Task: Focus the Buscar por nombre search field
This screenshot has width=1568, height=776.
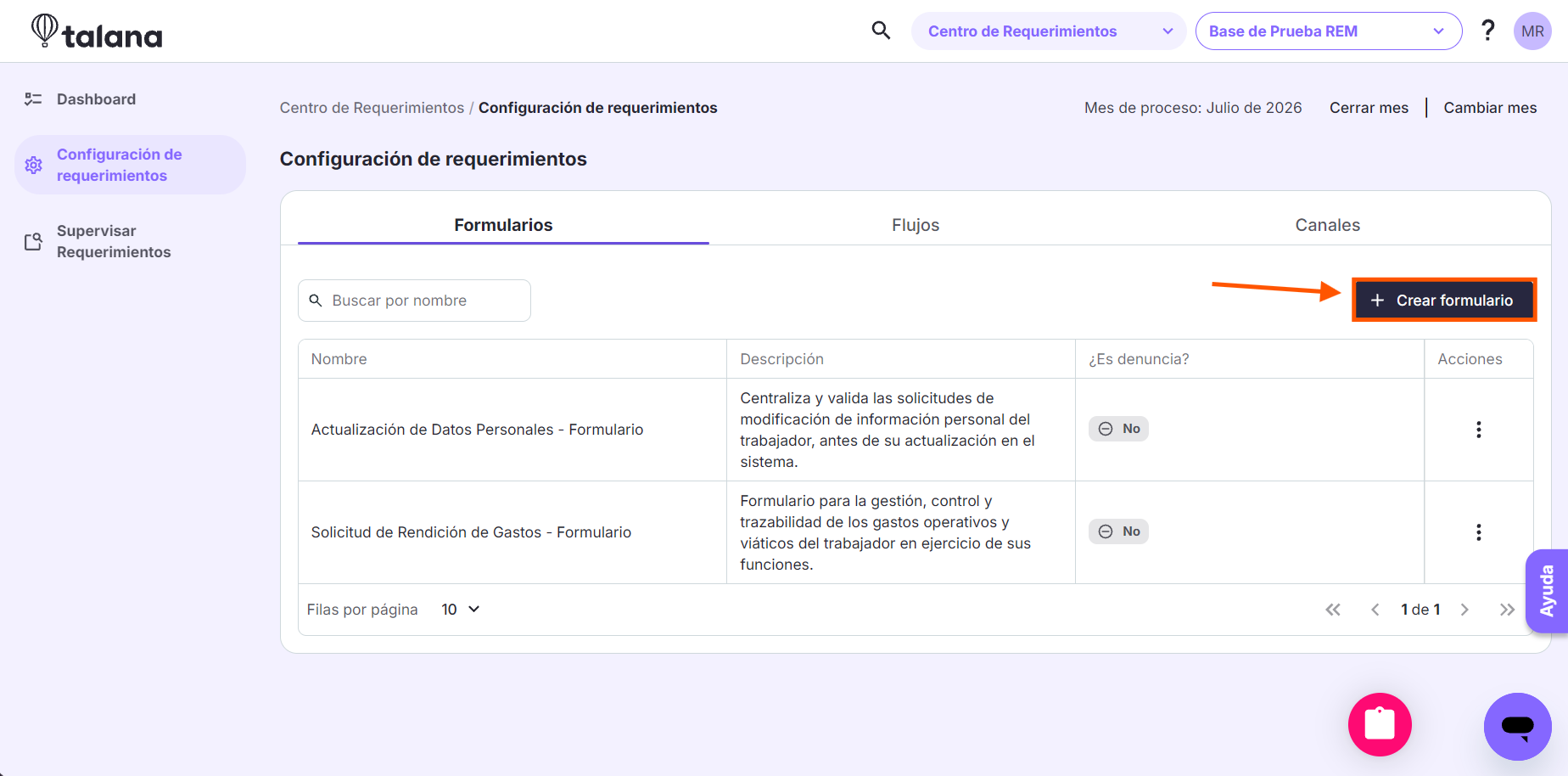Action: click(x=414, y=301)
